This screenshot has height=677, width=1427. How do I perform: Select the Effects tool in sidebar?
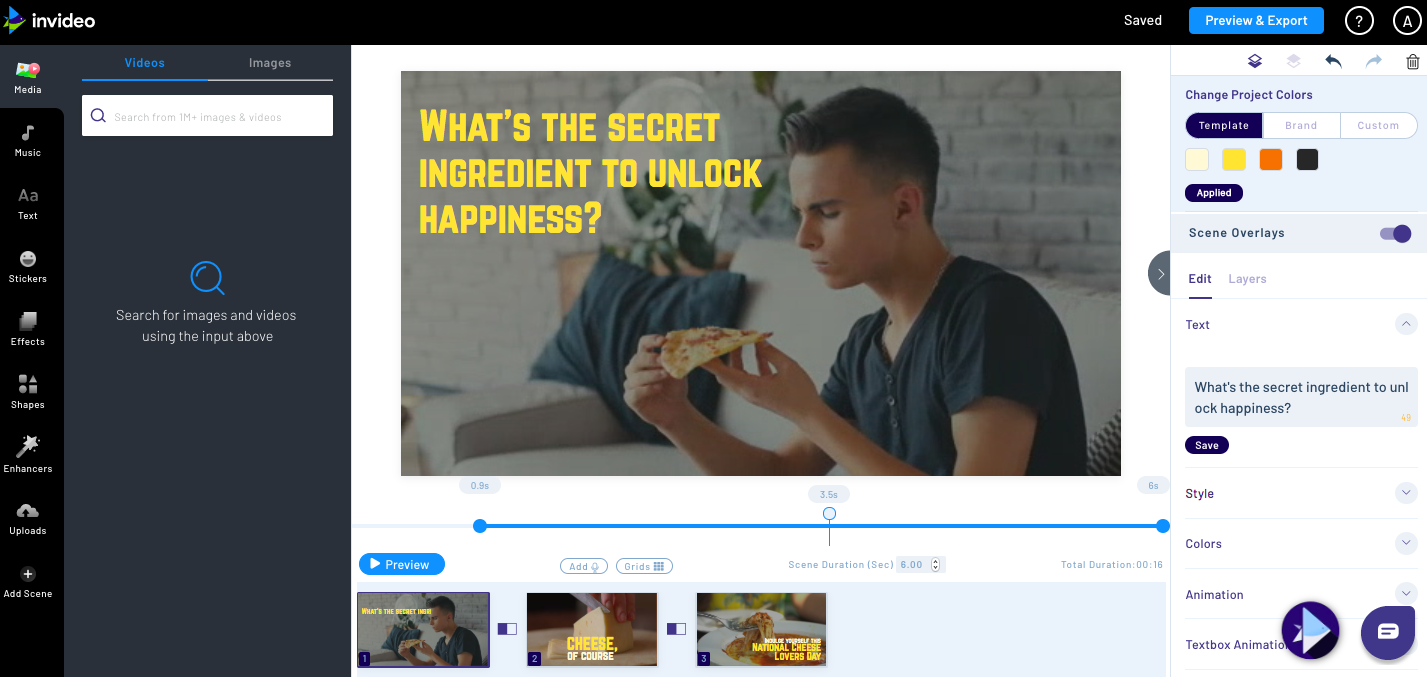pyautogui.click(x=28, y=329)
